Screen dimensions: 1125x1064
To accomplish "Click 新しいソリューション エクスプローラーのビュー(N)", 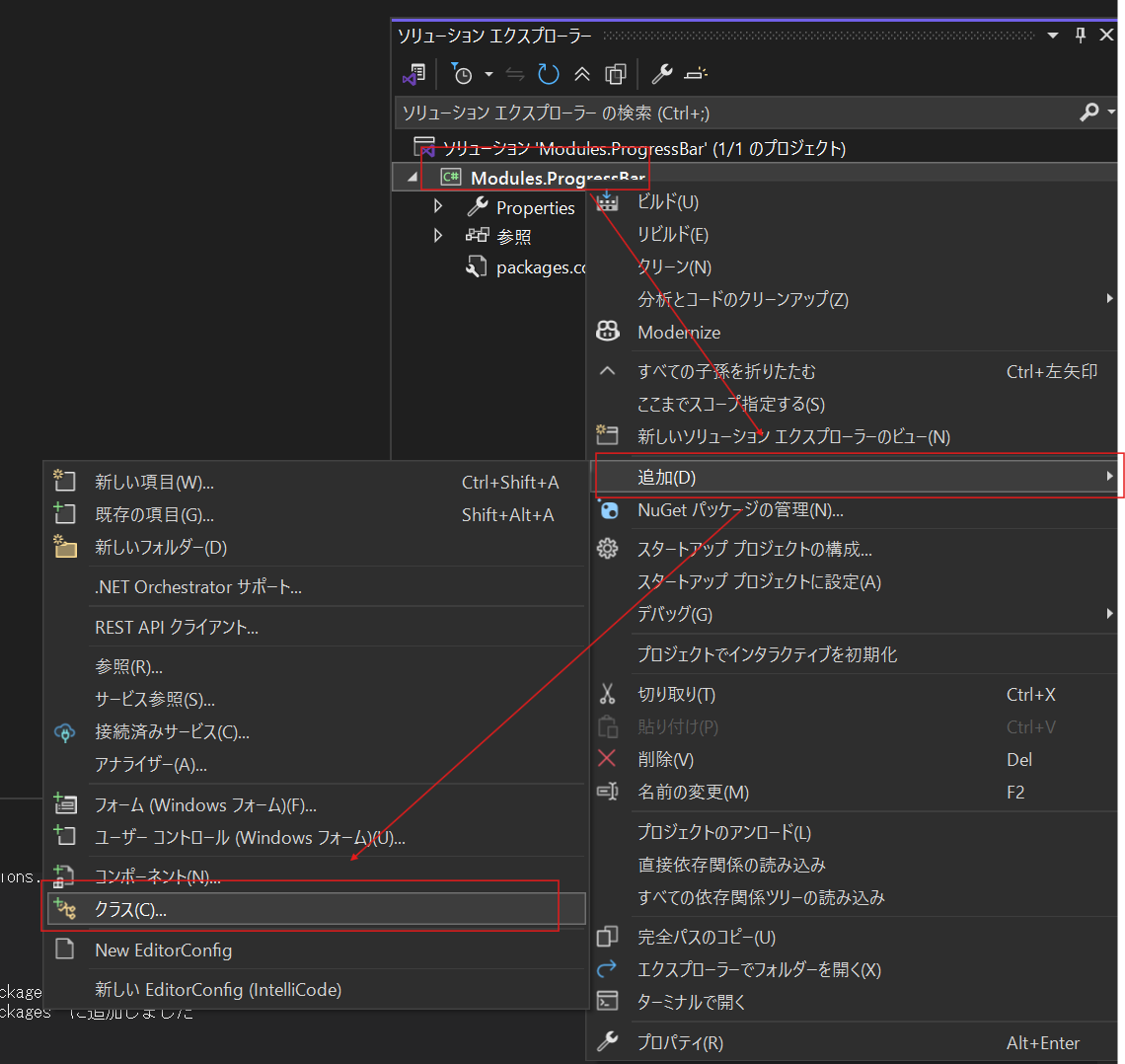I will [854, 436].
